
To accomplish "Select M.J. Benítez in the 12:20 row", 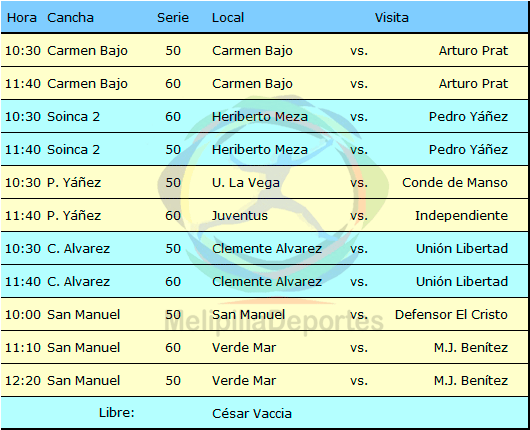I will coord(471,381).
